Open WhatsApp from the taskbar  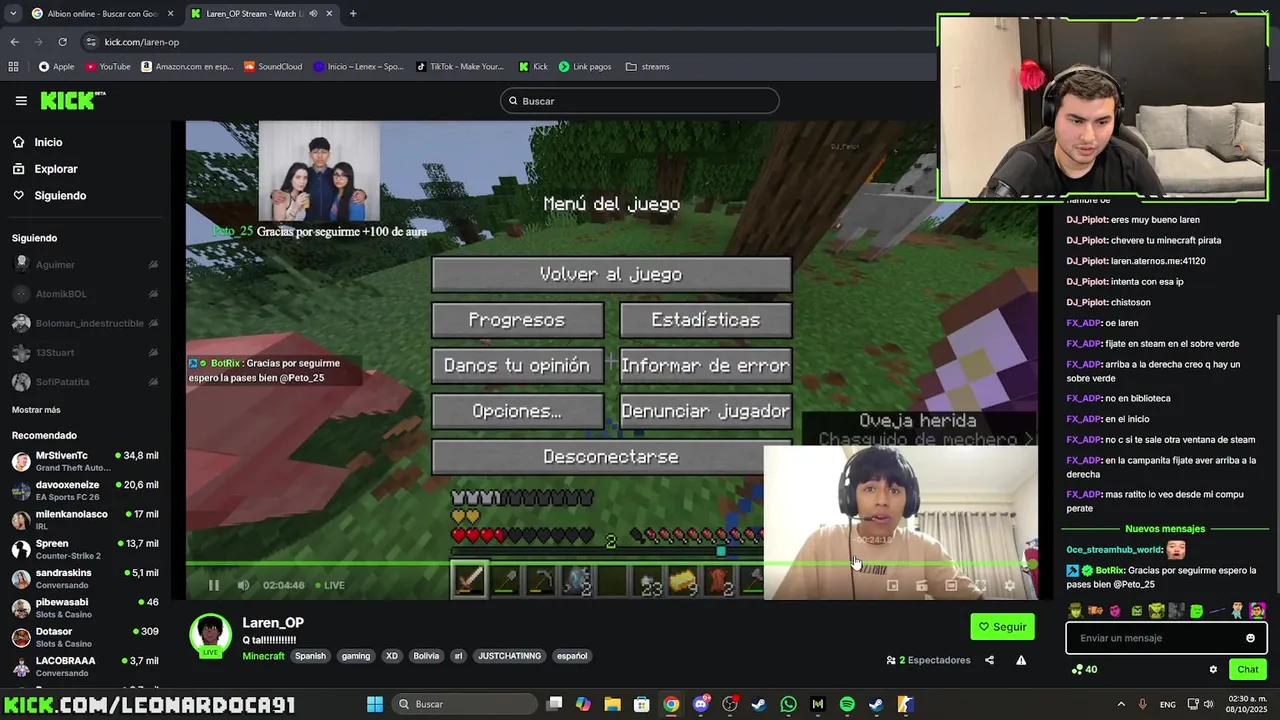[x=788, y=704]
